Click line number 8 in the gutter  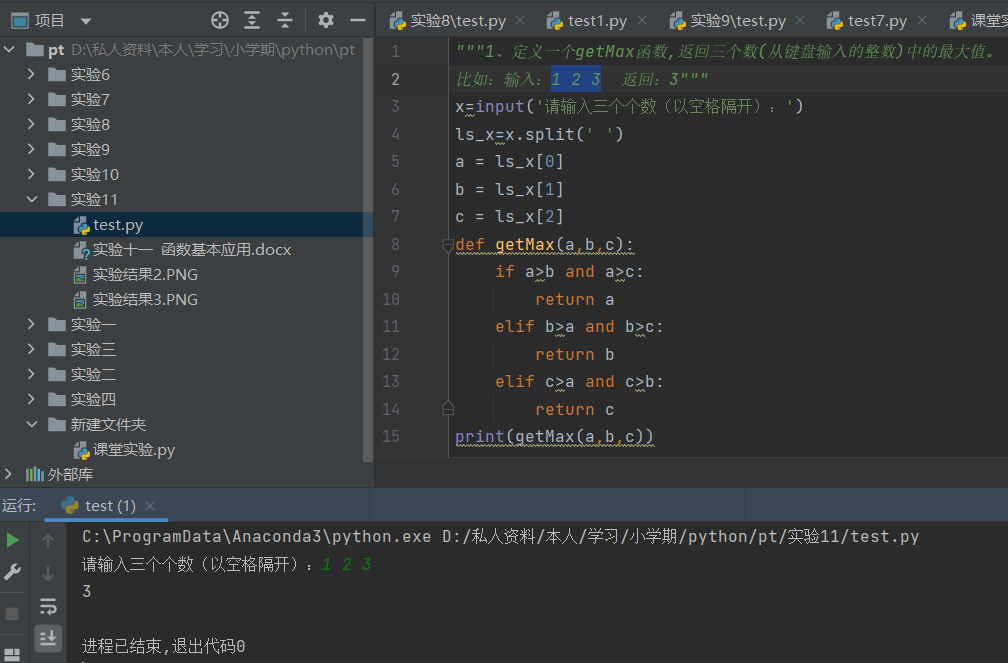(x=395, y=244)
